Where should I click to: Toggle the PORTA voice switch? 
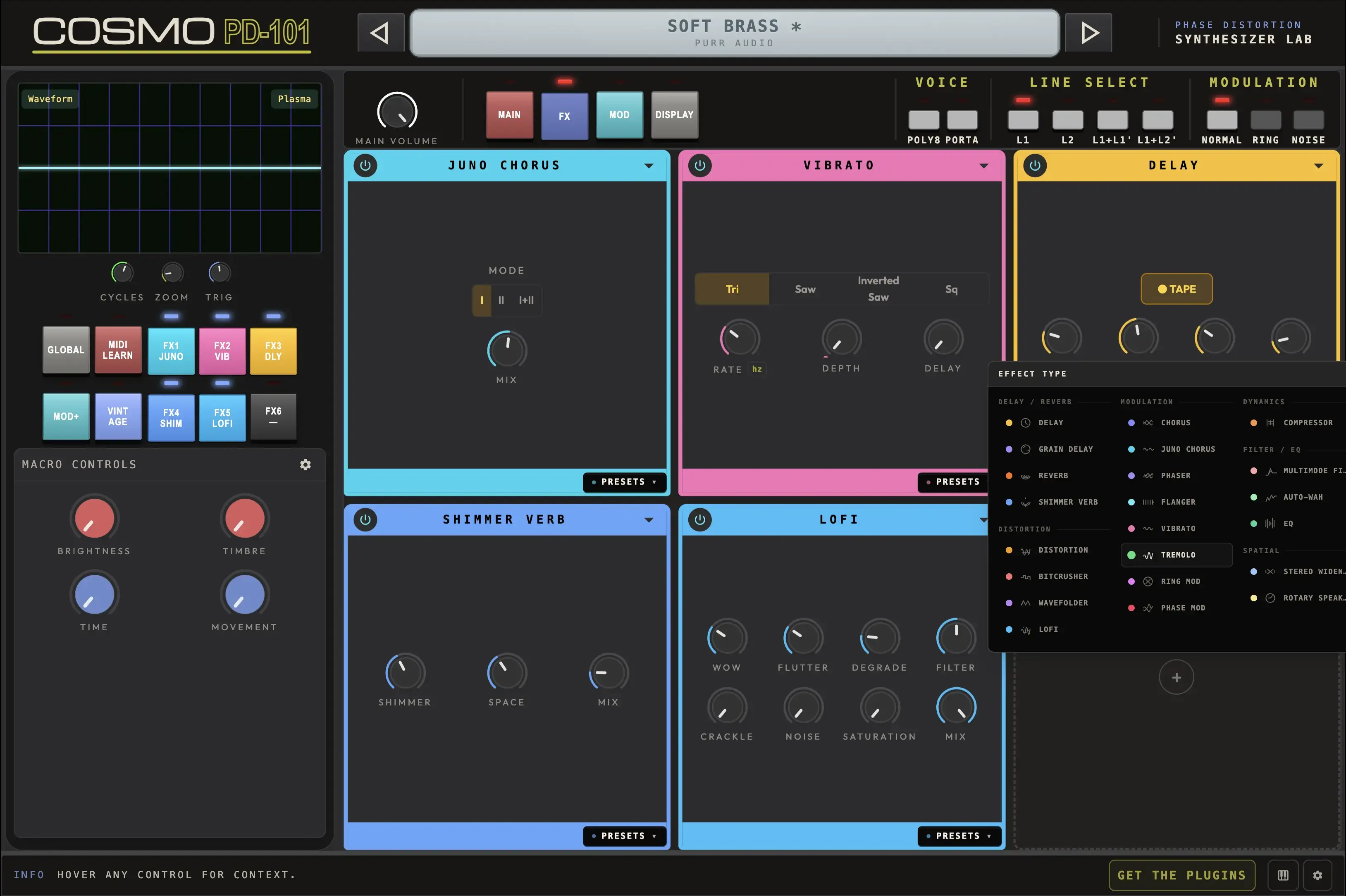coord(962,120)
